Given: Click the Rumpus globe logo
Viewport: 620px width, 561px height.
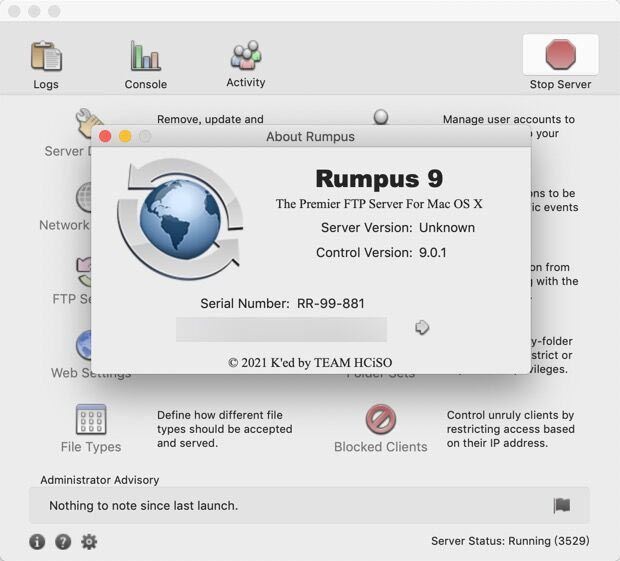Looking at the screenshot, I should (180, 219).
